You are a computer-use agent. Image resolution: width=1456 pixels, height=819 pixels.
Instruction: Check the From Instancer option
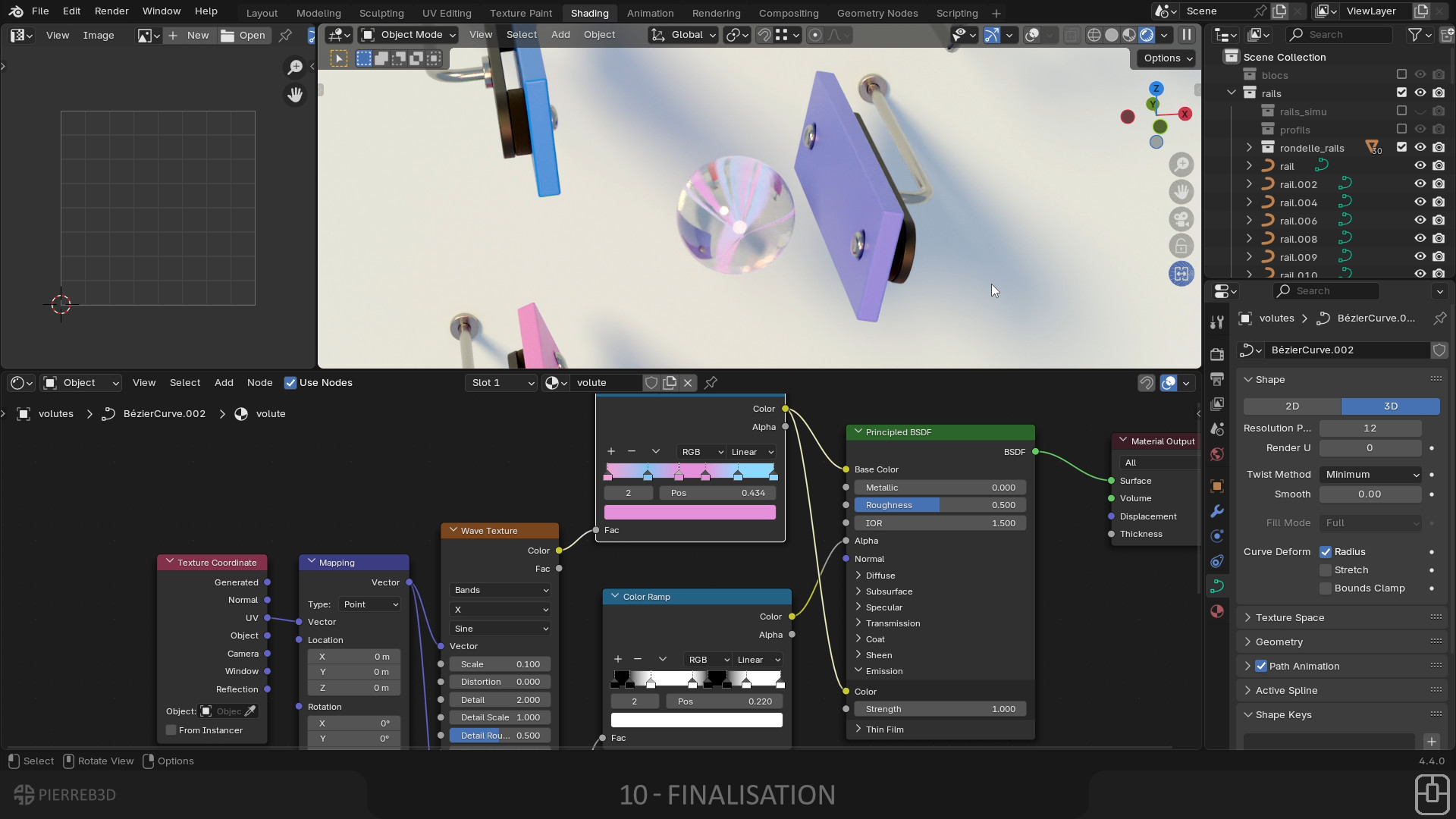pos(171,730)
